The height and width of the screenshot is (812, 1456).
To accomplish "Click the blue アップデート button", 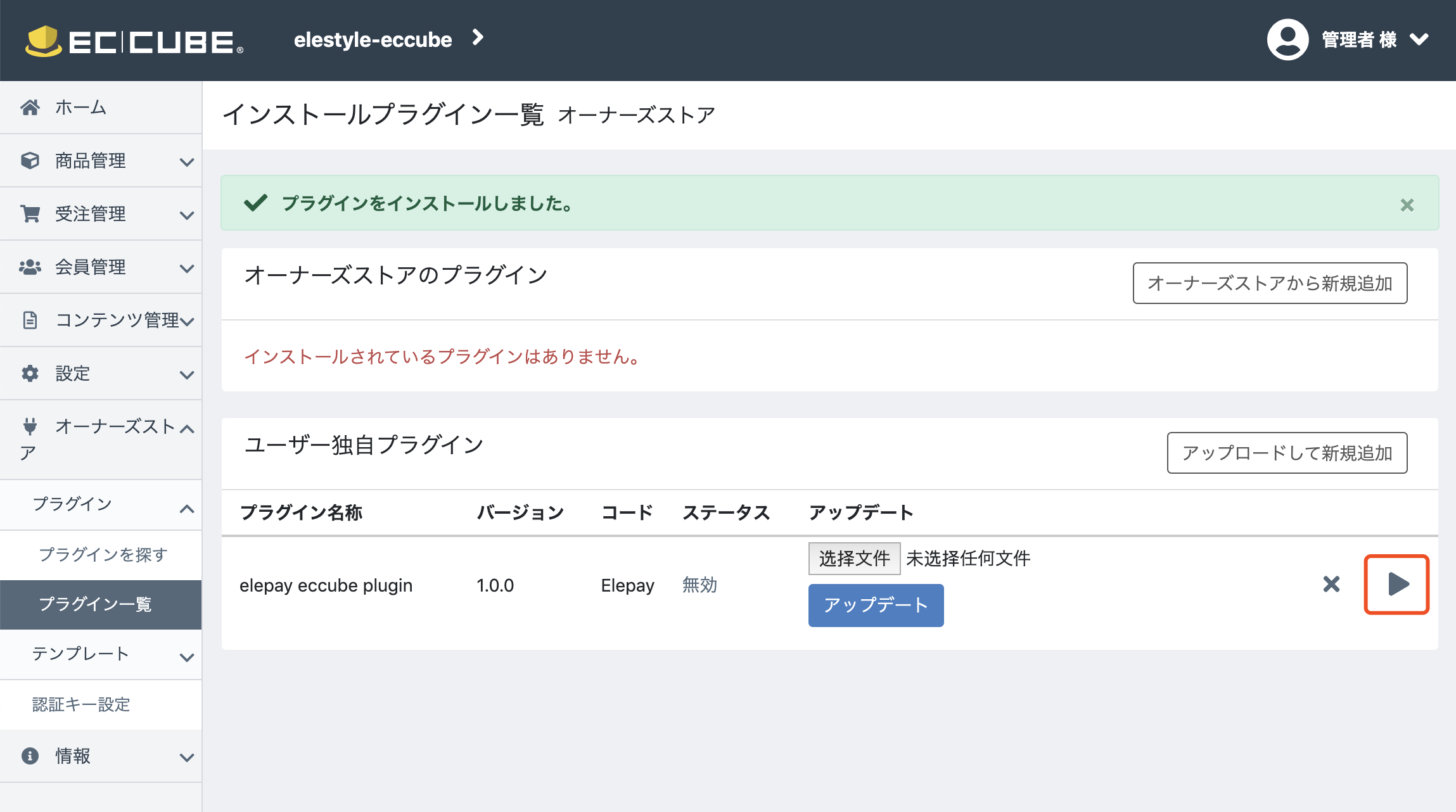I will click(x=876, y=606).
